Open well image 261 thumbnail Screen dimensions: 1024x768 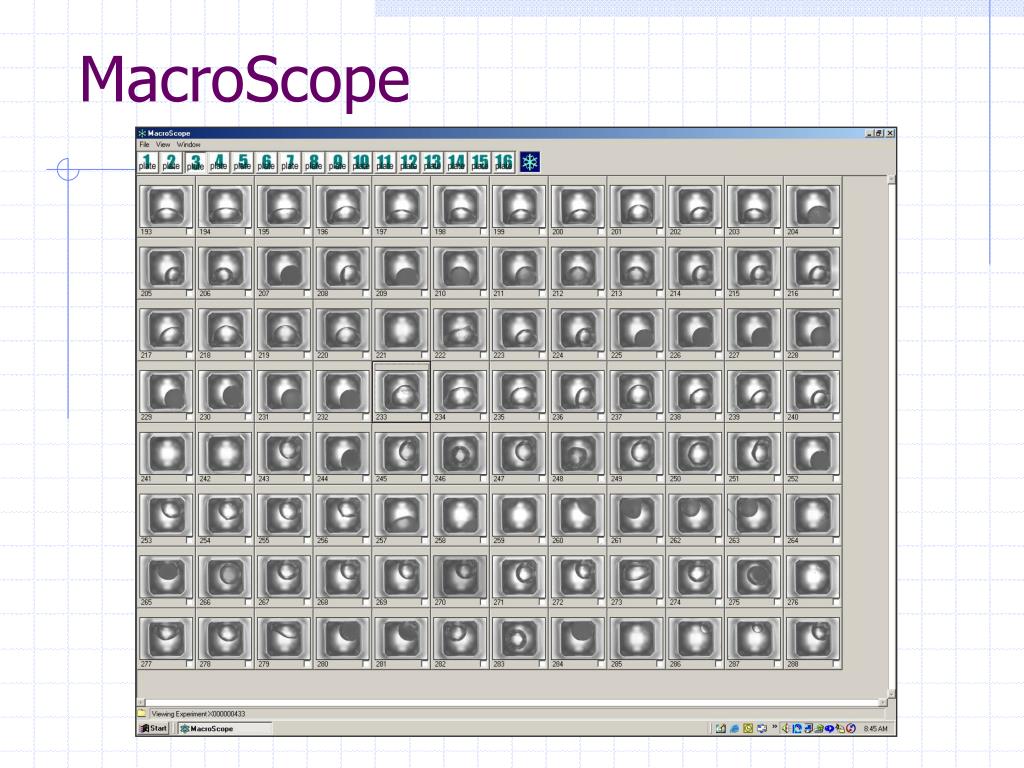tap(636, 515)
